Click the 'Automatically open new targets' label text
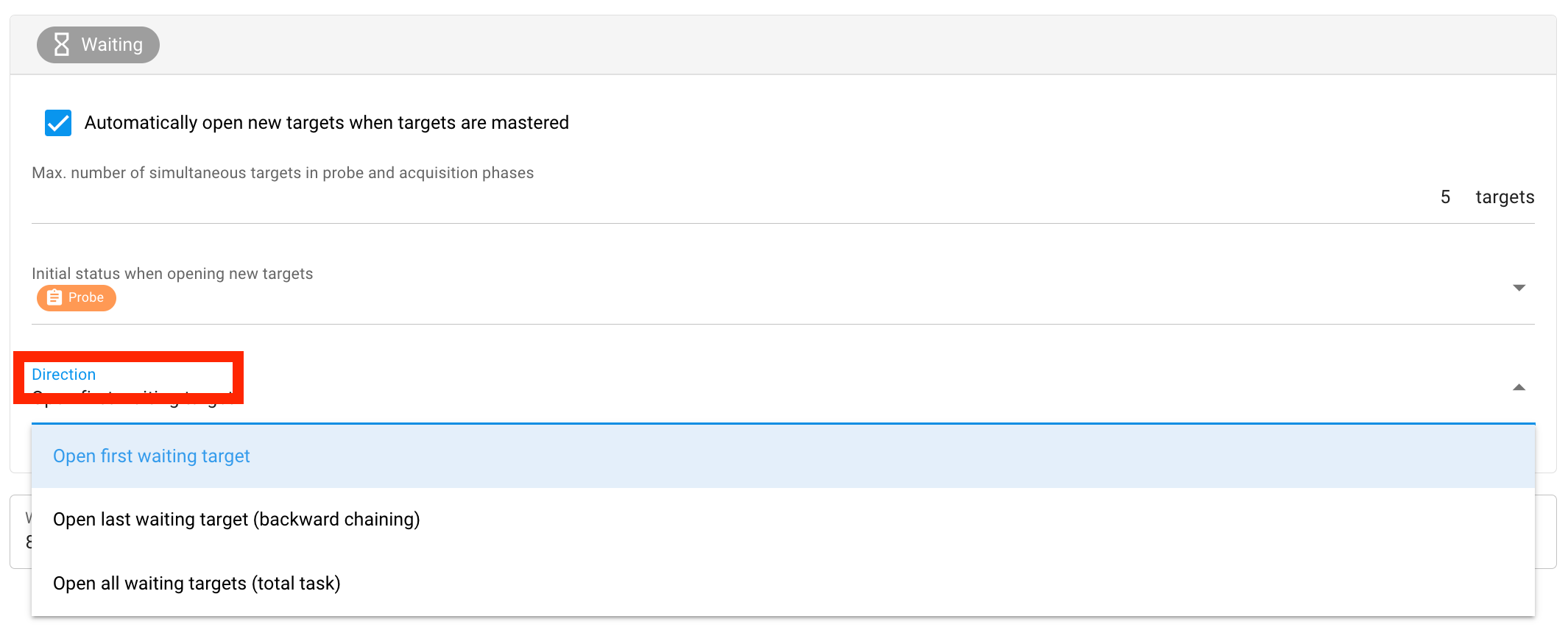The height and width of the screenshot is (633, 1568). [x=326, y=123]
